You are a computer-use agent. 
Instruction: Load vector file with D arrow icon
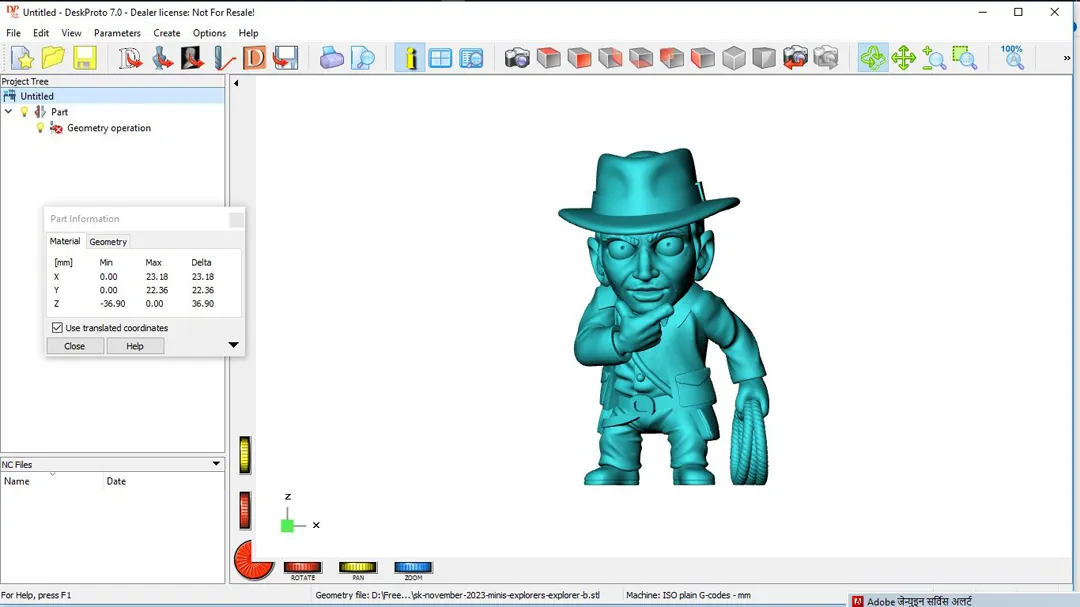point(130,58)
